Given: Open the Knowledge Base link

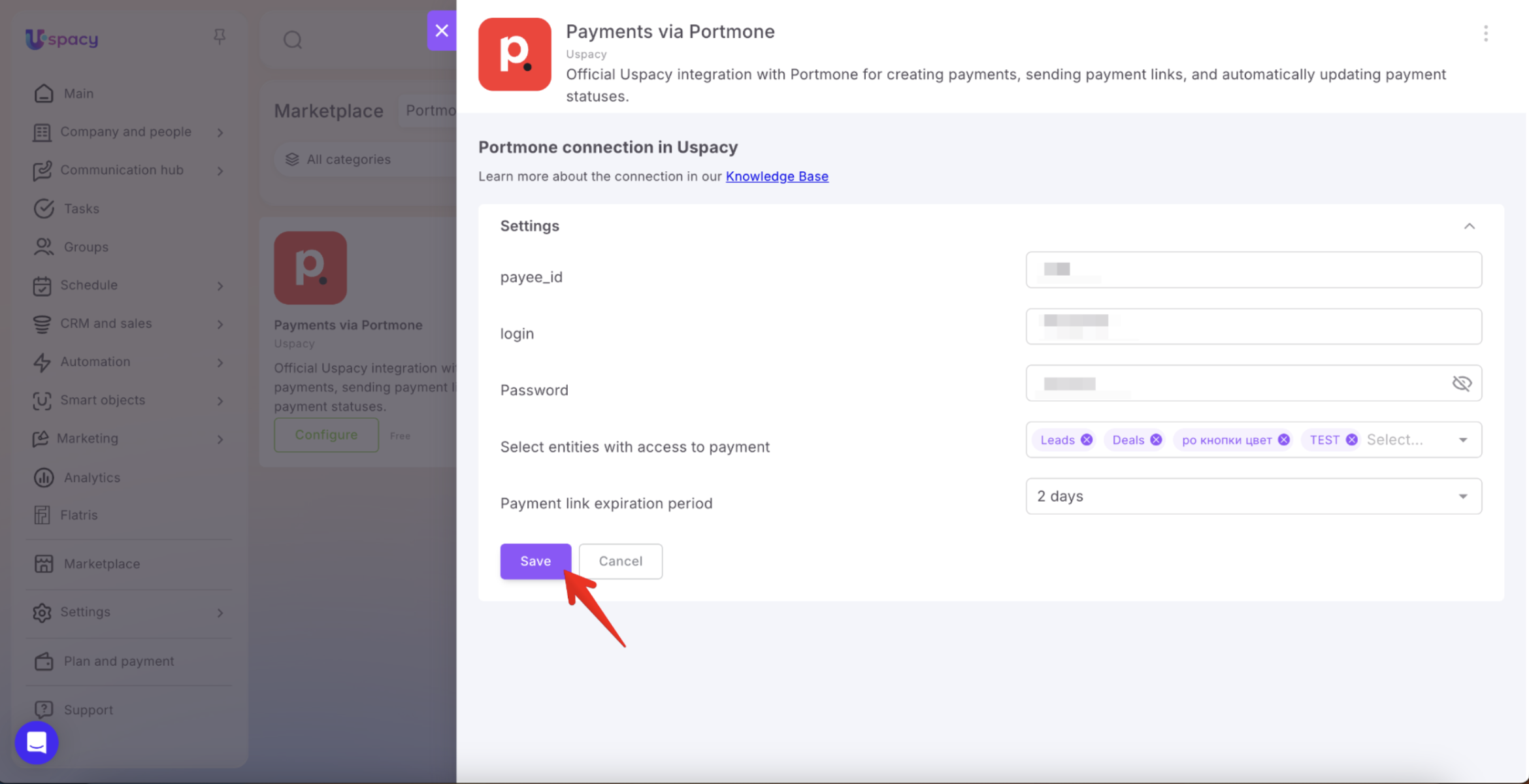Looking at the screenshot, I should [777, 176].
